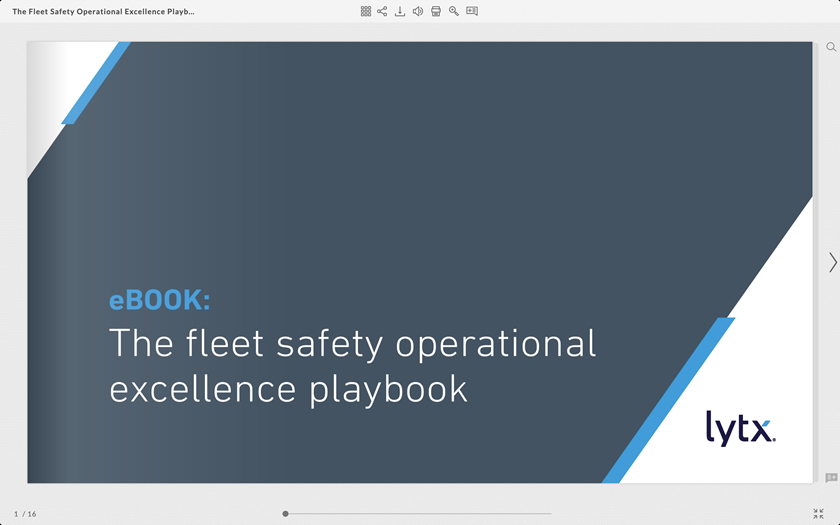This screenshot has width=840, height=525.
Task: Click the eBOOK heading on the cover
Action: 159,300
